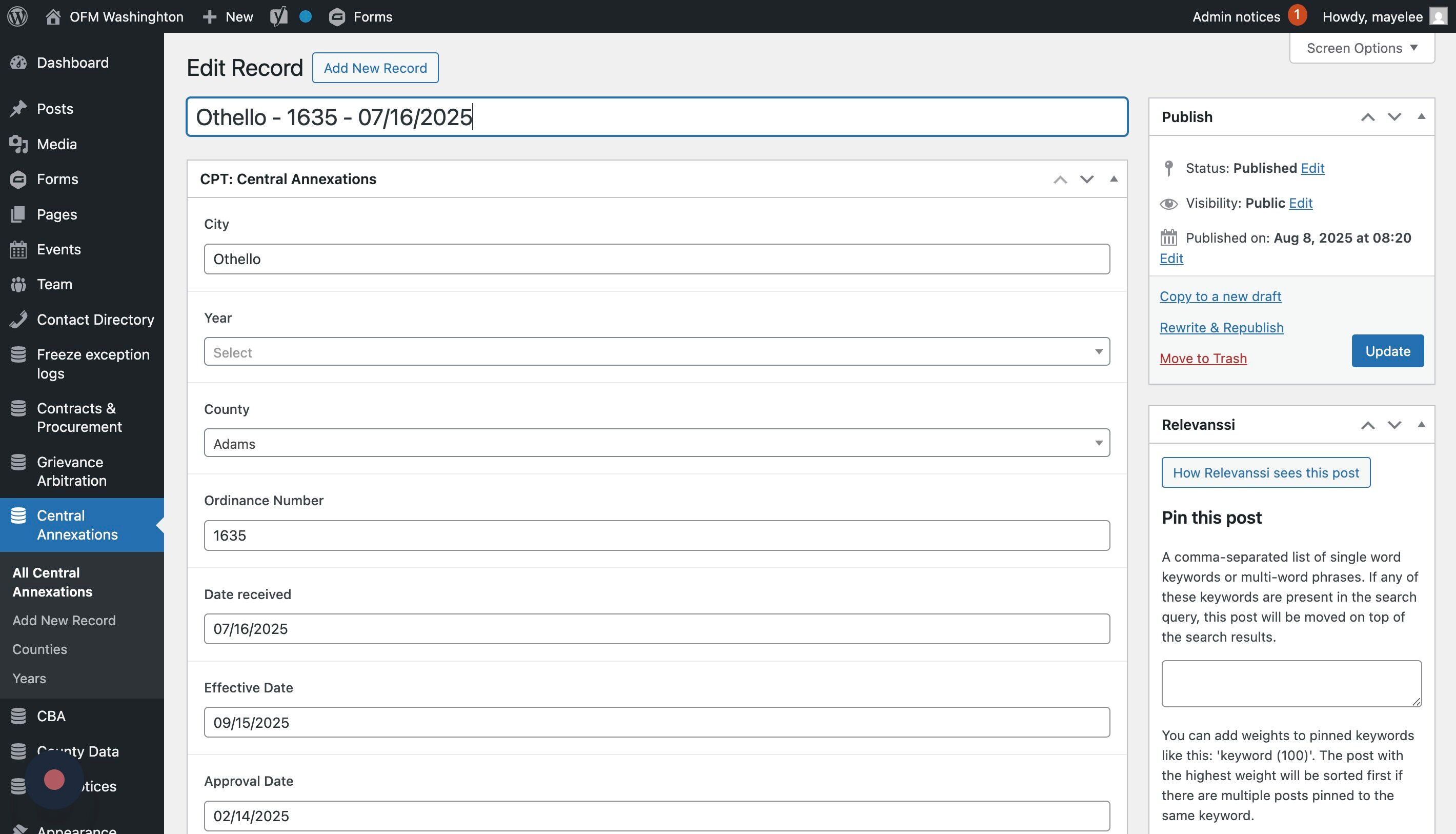
Task: Open the Admin notices count badge
Action: [1297, 14]
